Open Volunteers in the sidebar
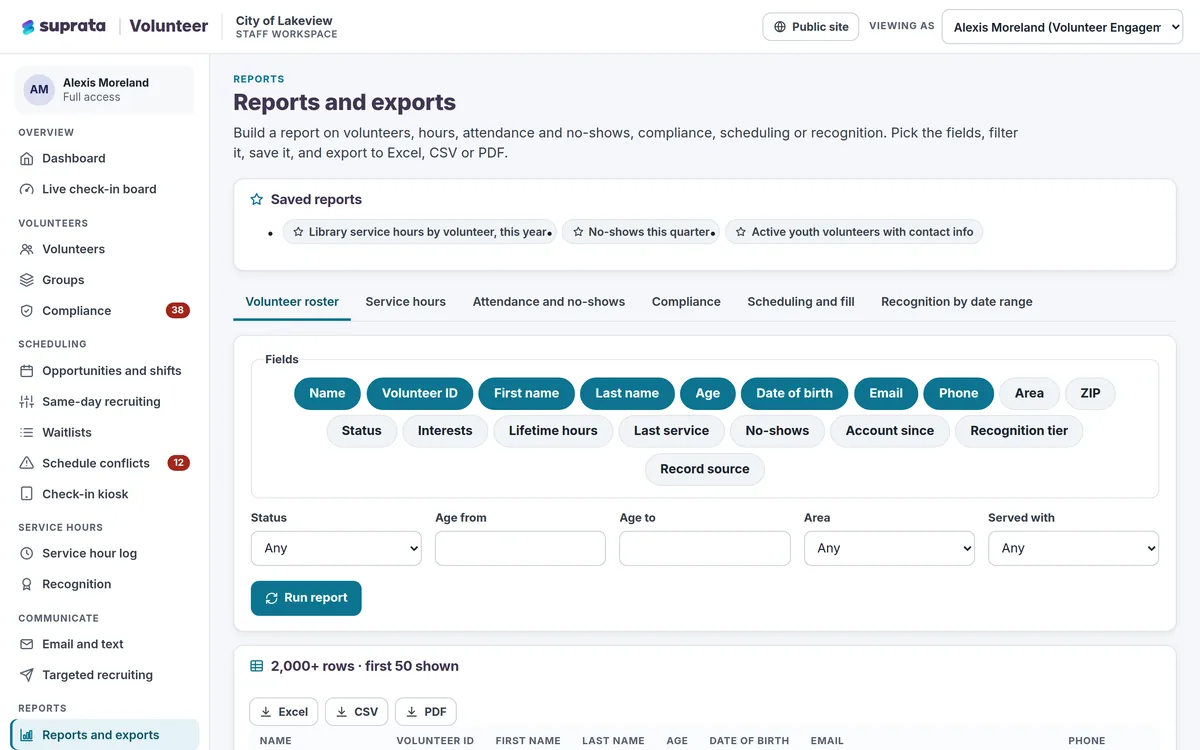The width and height of the screenshot is (1200, 750). [x=105, y=249]
